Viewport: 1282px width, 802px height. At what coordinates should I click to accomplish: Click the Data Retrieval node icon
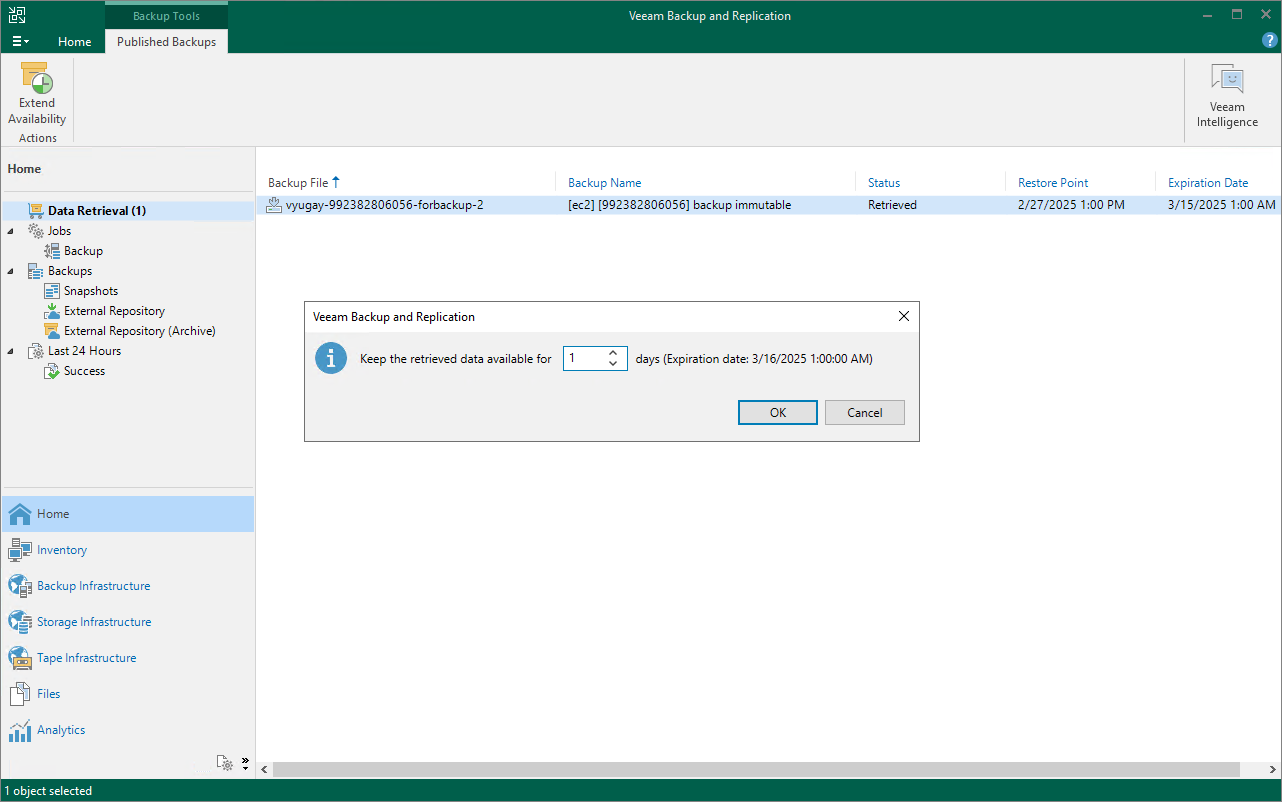(36, 211)
